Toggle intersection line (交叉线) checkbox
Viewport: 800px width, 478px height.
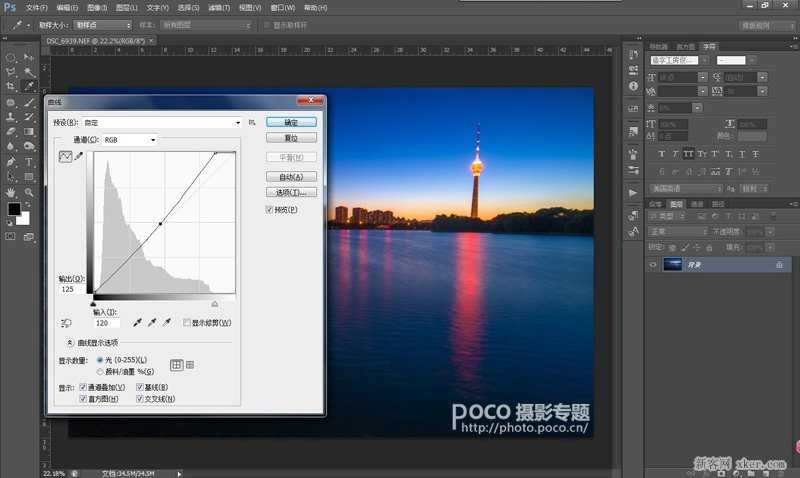139,399
